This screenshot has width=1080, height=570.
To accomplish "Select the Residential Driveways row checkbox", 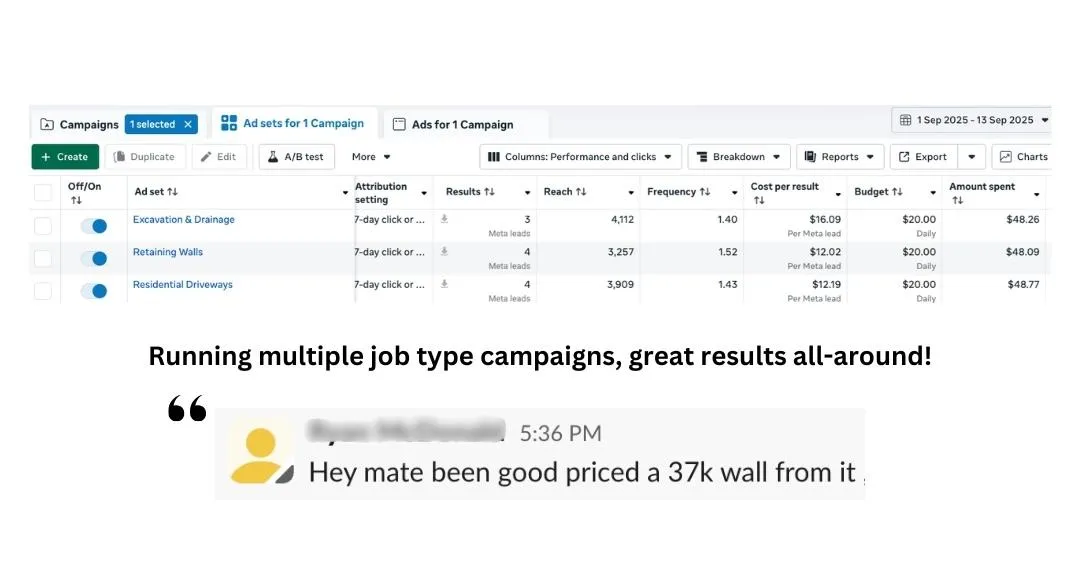I will [x=43, y=291].
